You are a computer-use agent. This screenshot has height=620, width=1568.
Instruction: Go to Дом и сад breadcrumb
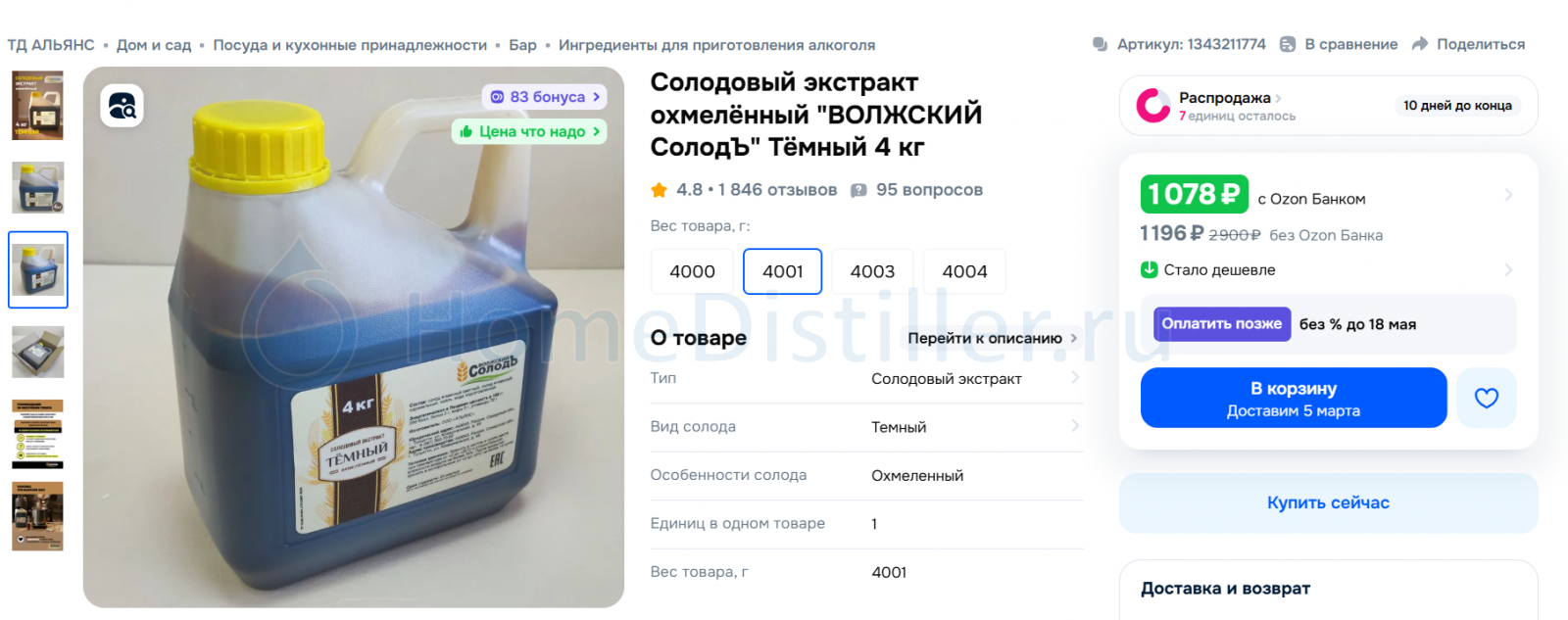pyautogui.click(x=154, y=45)
